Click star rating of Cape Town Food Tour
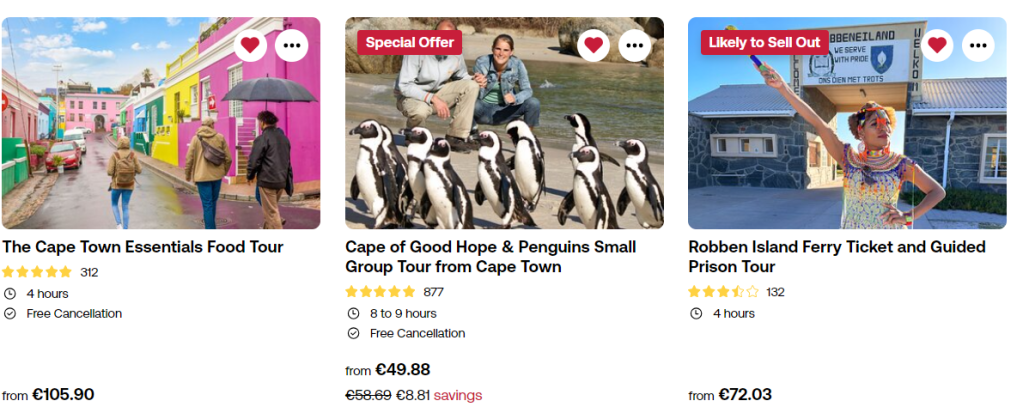 point(37,272)
